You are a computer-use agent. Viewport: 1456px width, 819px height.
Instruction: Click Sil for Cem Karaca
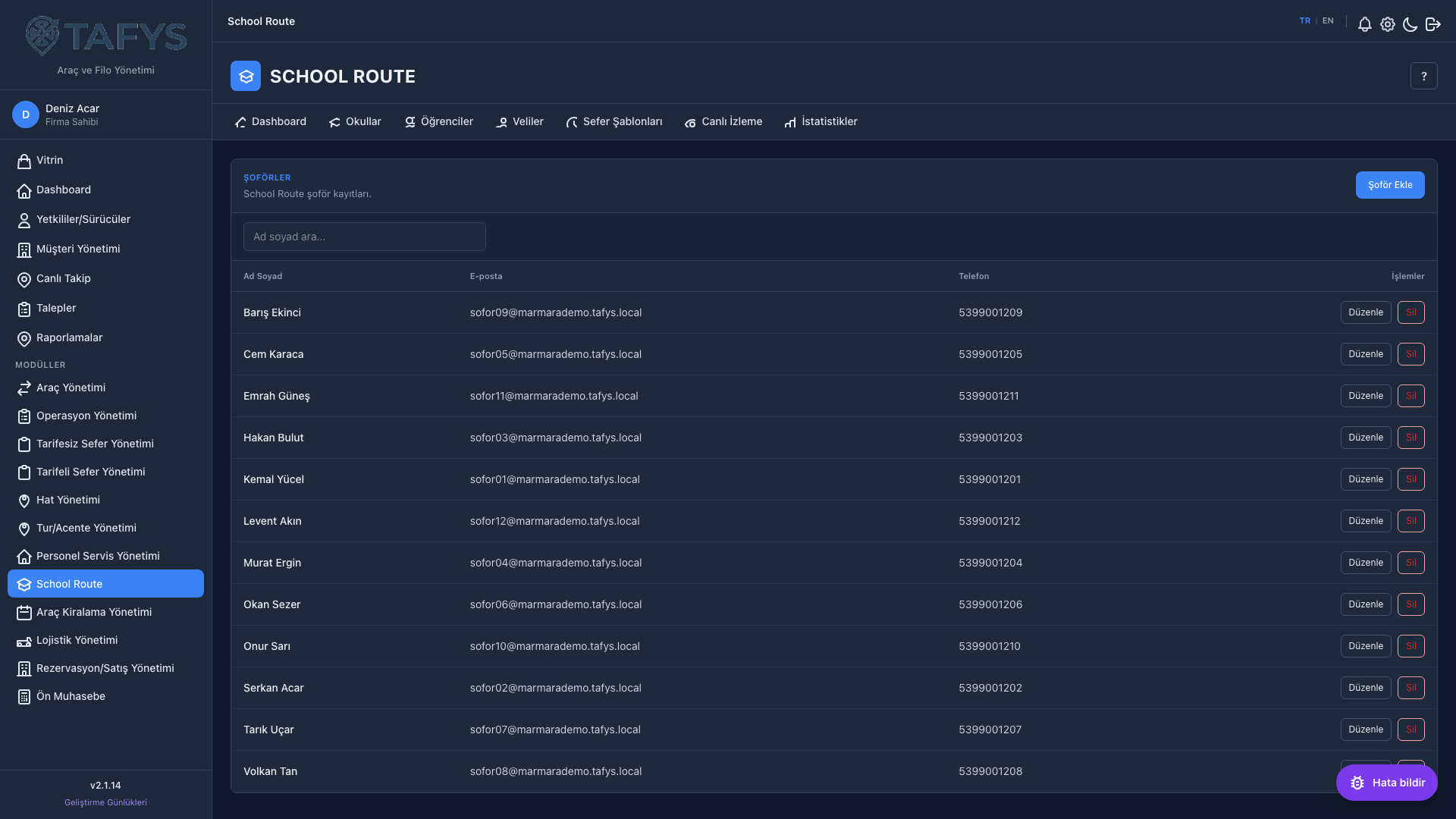tap(1410, 354)
